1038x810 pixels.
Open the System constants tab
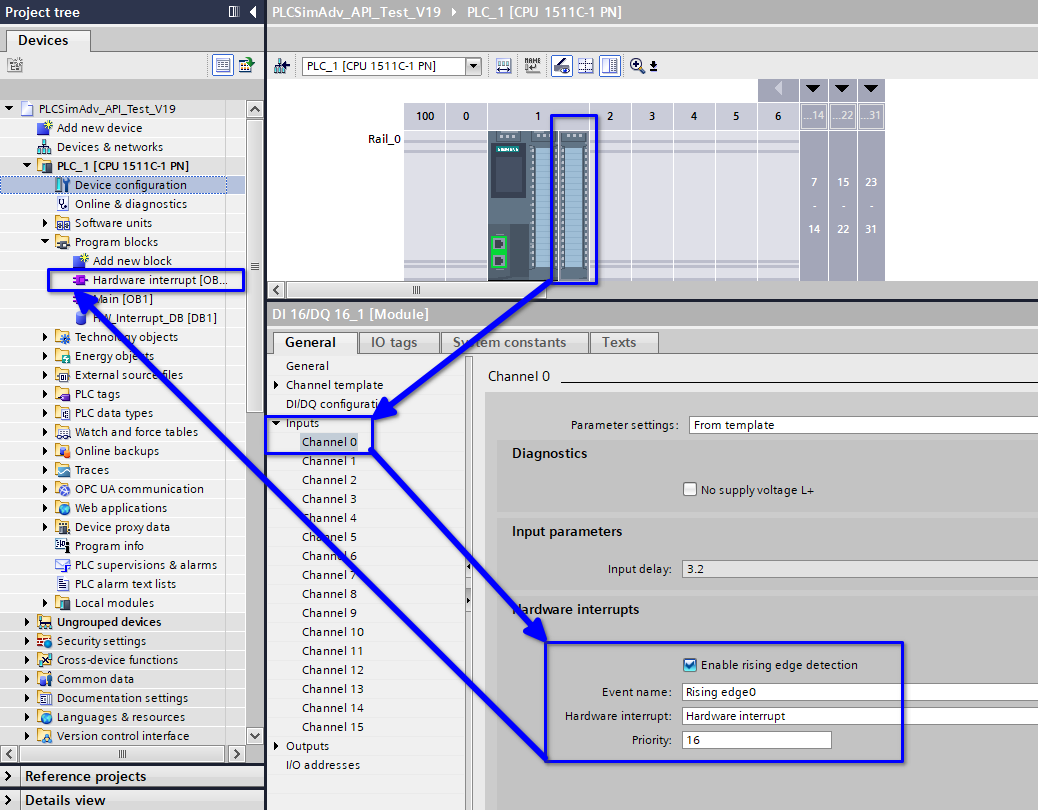coord(509,342)
